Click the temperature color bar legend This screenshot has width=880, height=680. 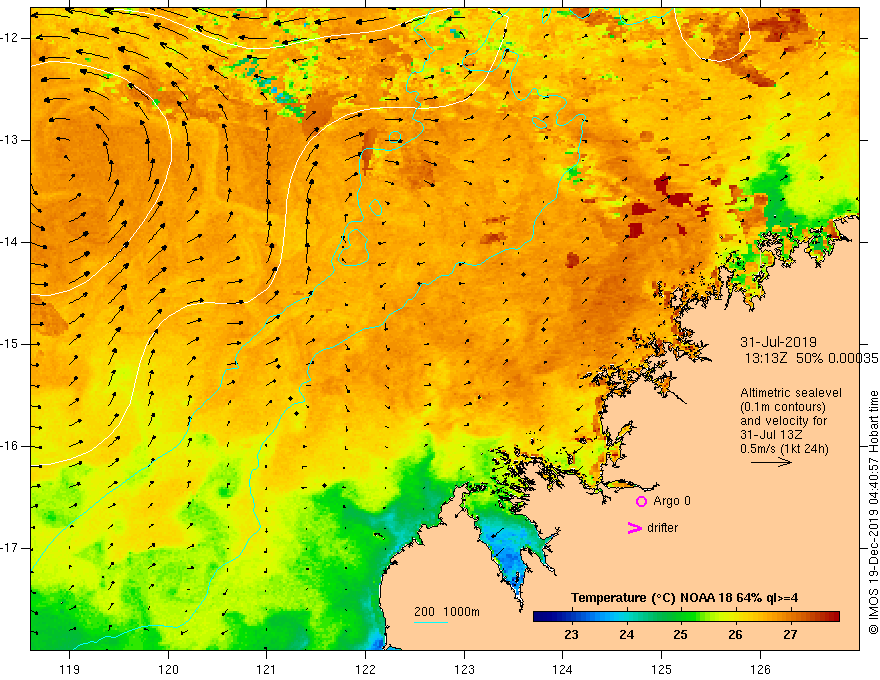pos(686,617)
